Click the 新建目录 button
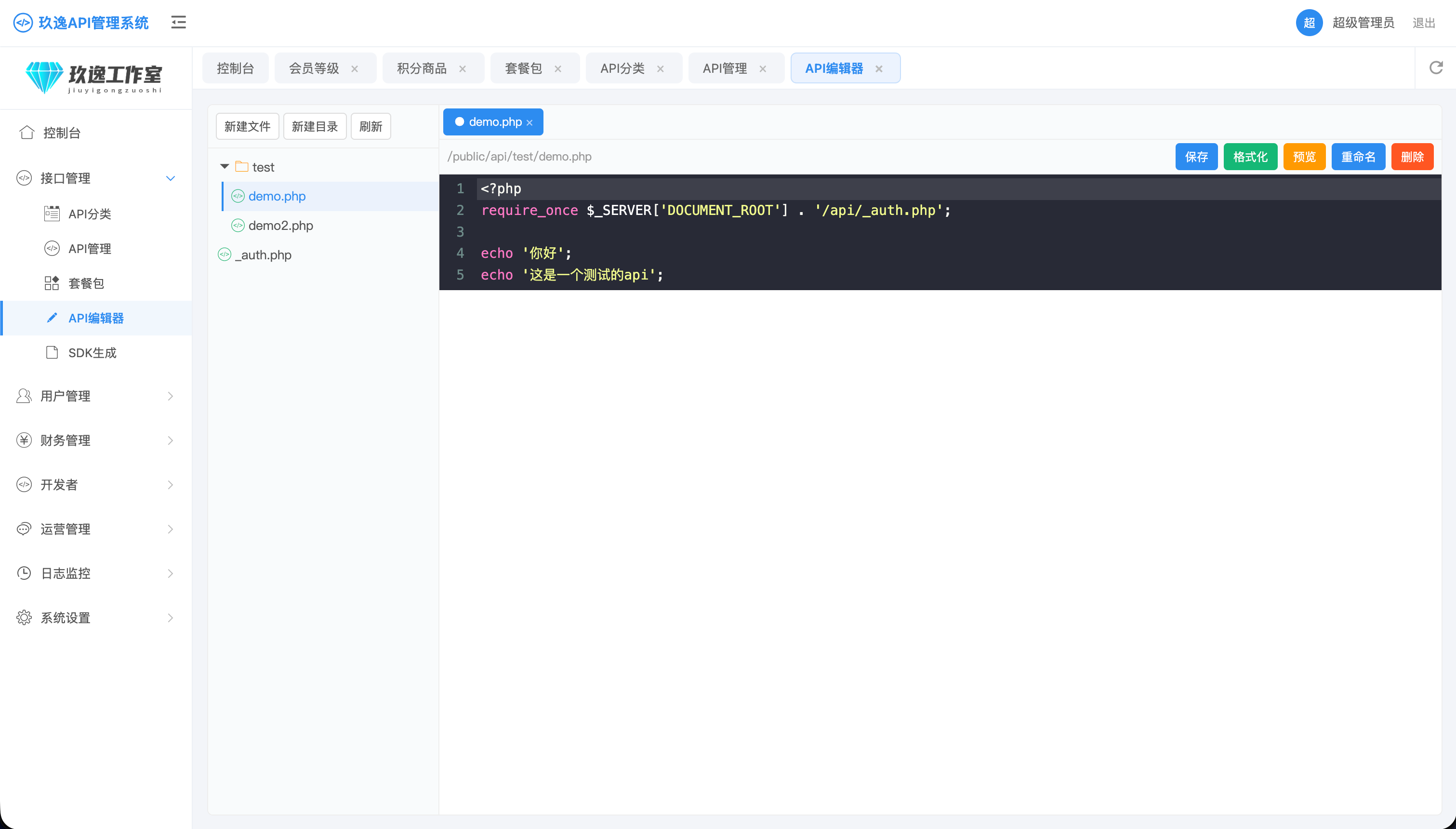Screen dimensions: 1456x829 click(315, 126)
